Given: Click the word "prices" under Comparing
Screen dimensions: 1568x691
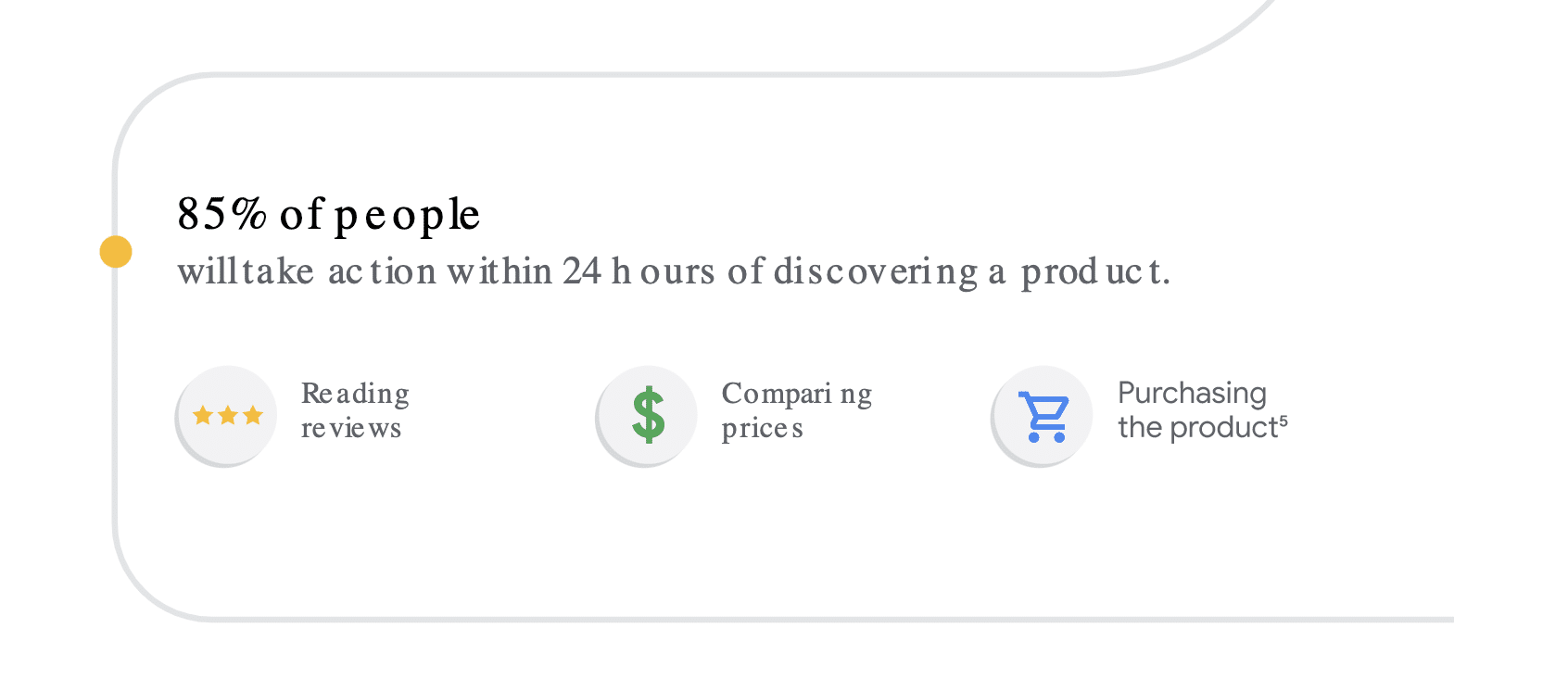Looking at the screenshot, I should point(763,430).
